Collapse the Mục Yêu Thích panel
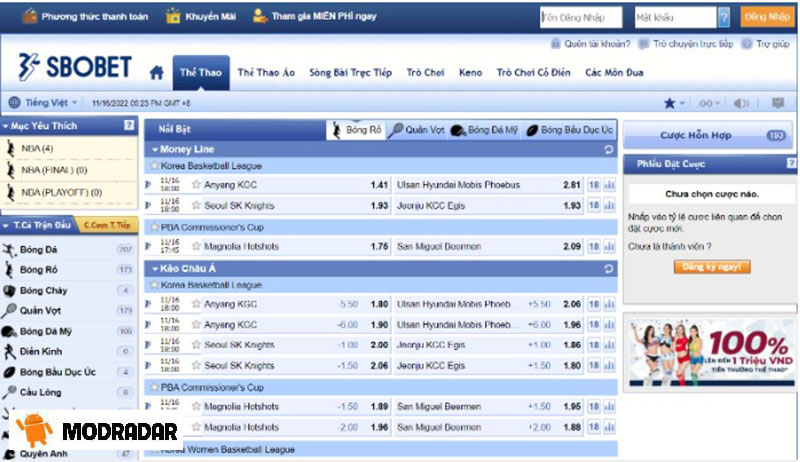This screenshot has height=462, width=800. coord(6,126)
